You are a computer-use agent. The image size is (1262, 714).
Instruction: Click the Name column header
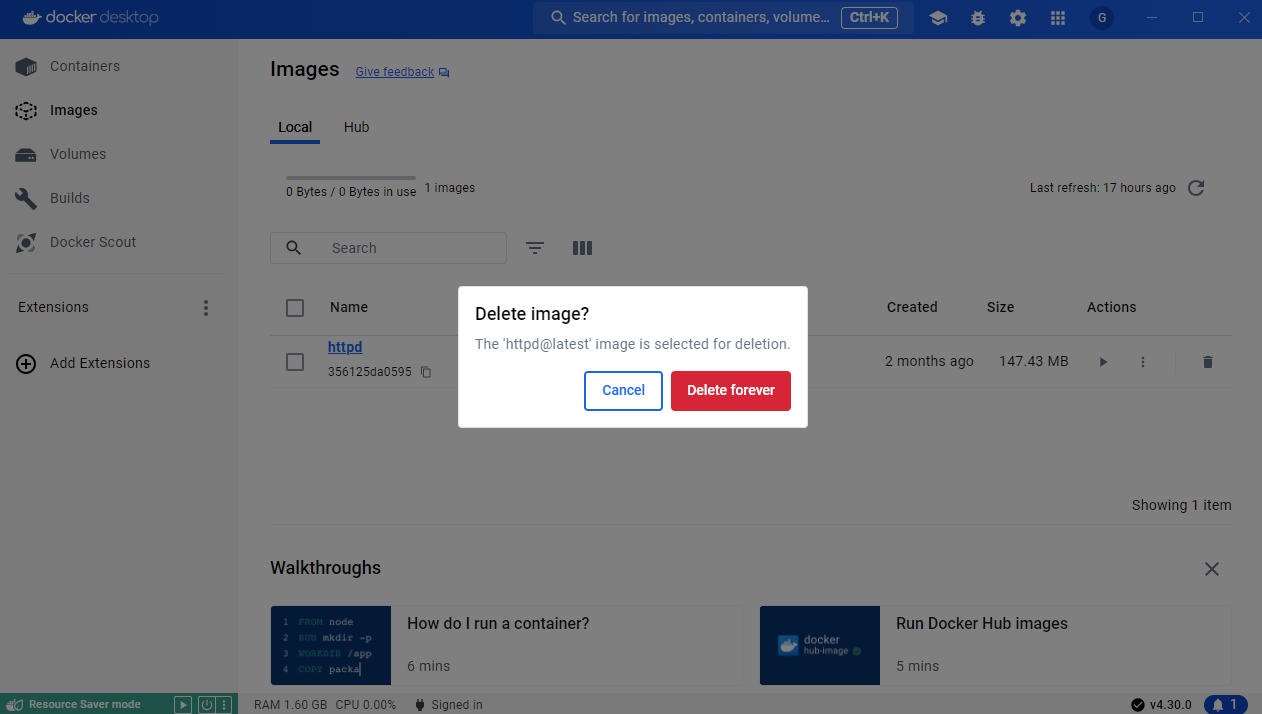coord(349,308)
